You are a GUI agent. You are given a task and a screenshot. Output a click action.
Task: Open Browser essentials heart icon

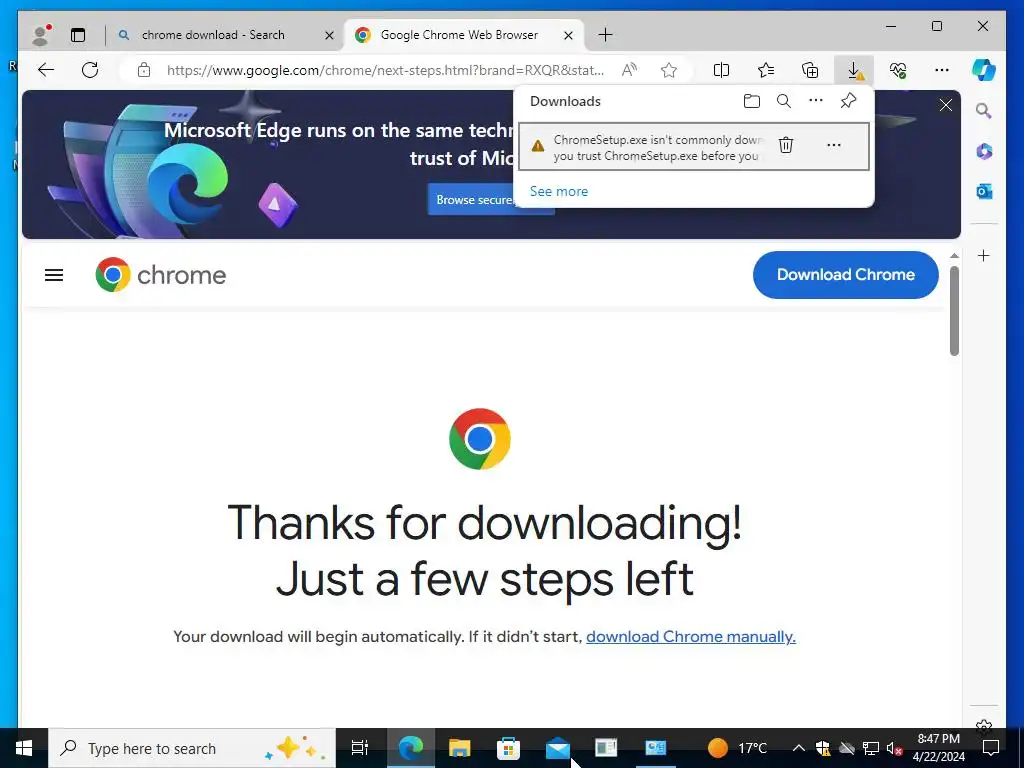point(898,70)
